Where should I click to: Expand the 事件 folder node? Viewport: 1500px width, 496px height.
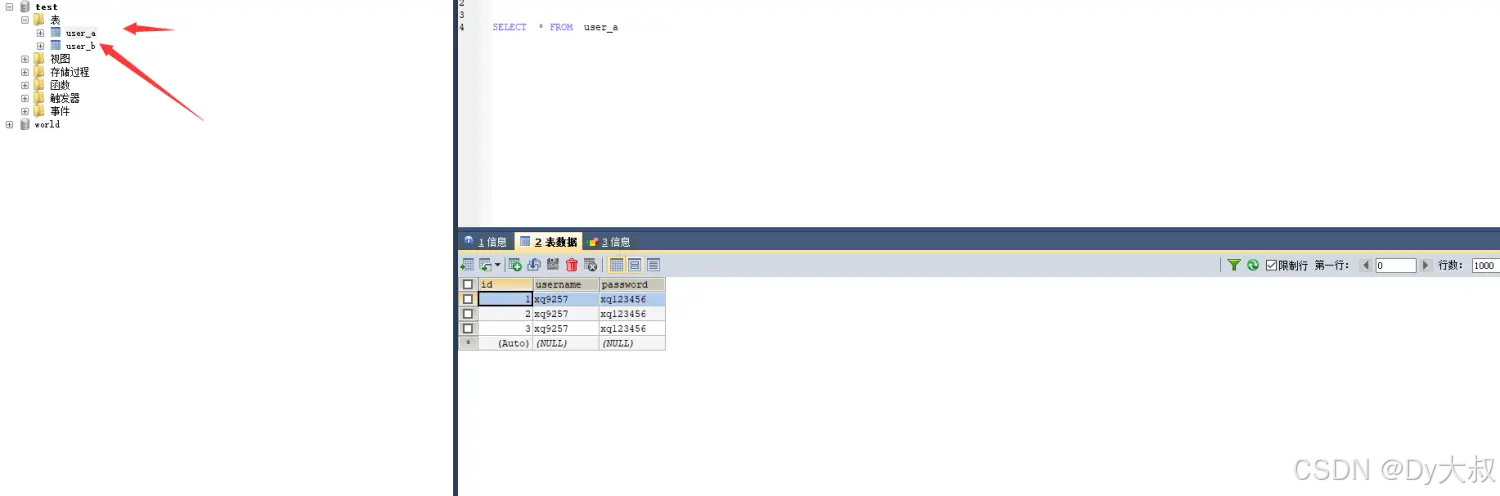(25, 111)
